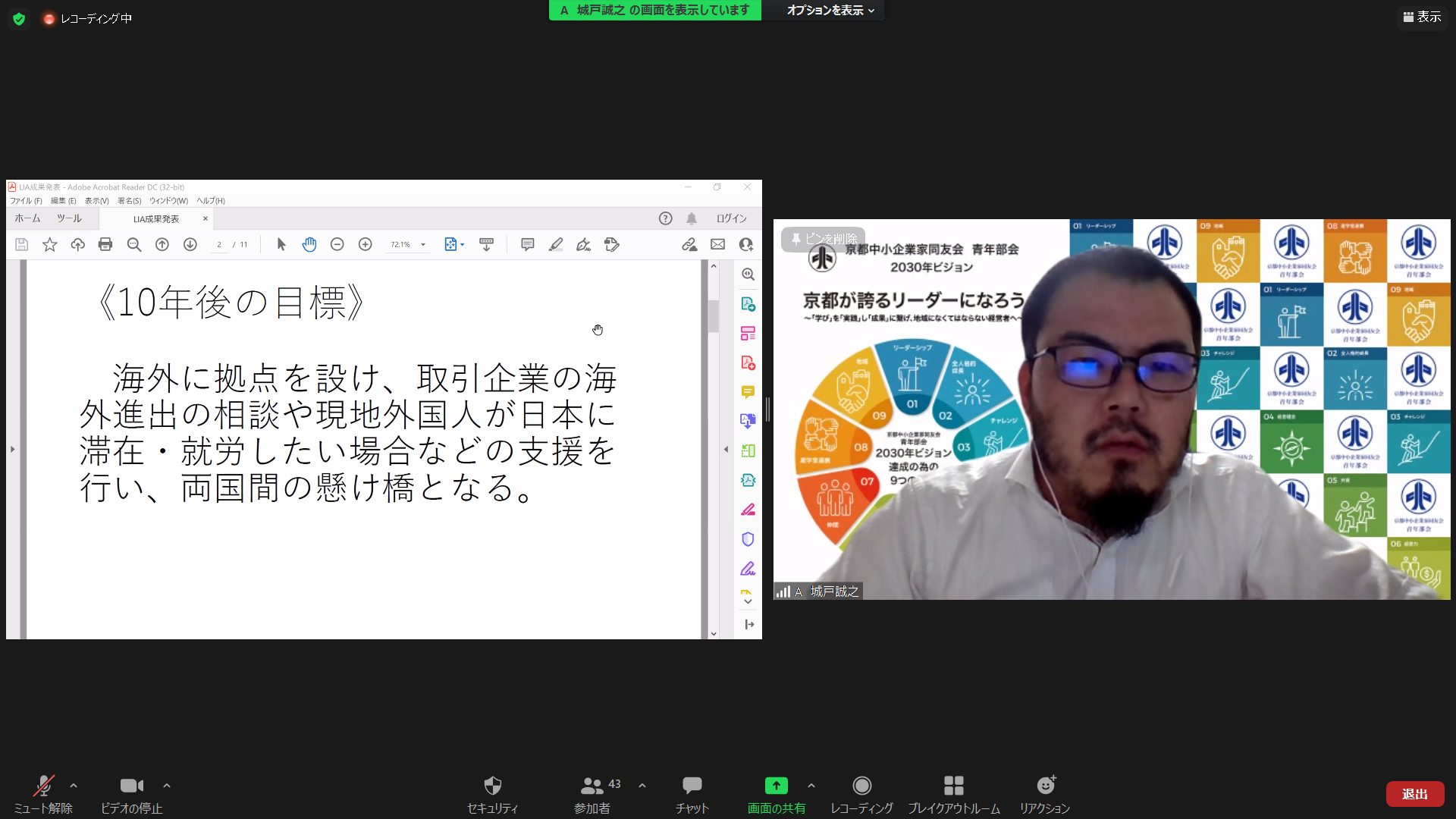This screenshot has width=1456, height=819.
Task: Click the Protect shield tool in right pane
Action: (748, 539)
